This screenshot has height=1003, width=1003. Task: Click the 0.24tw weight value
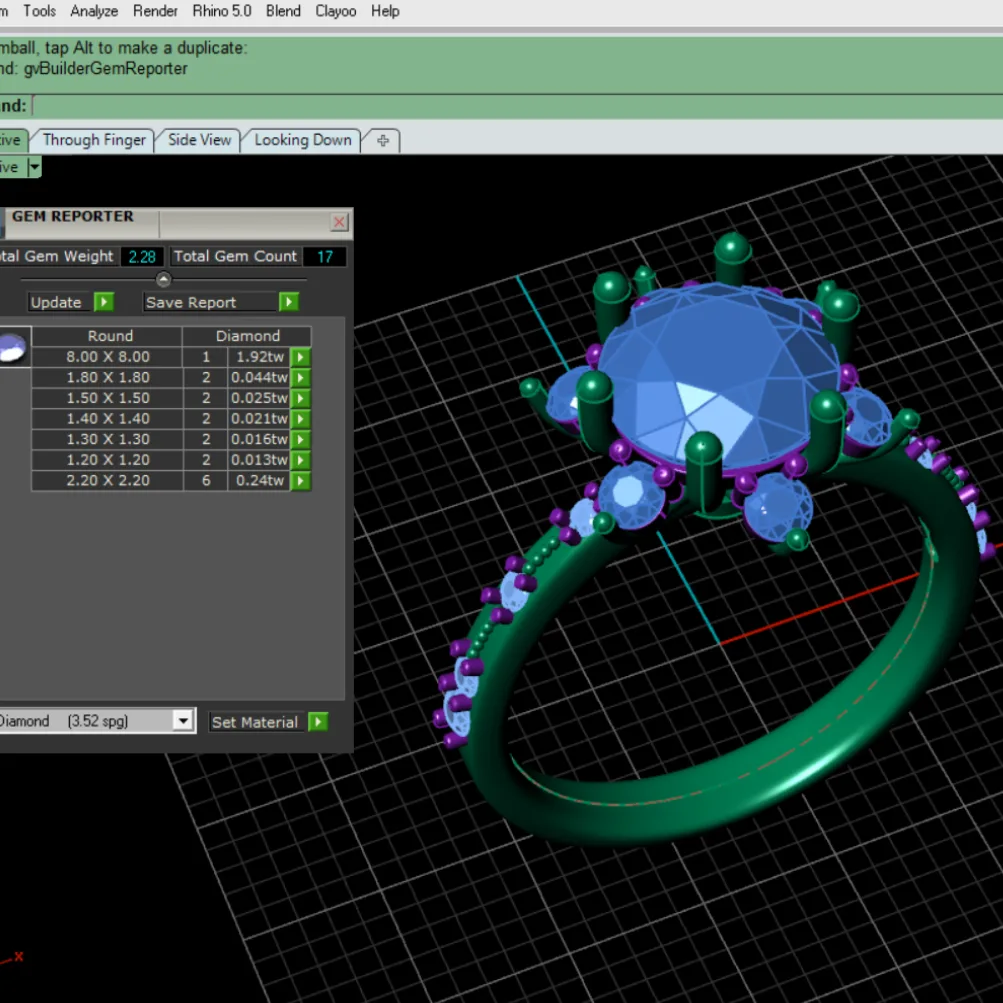[259, 480]
